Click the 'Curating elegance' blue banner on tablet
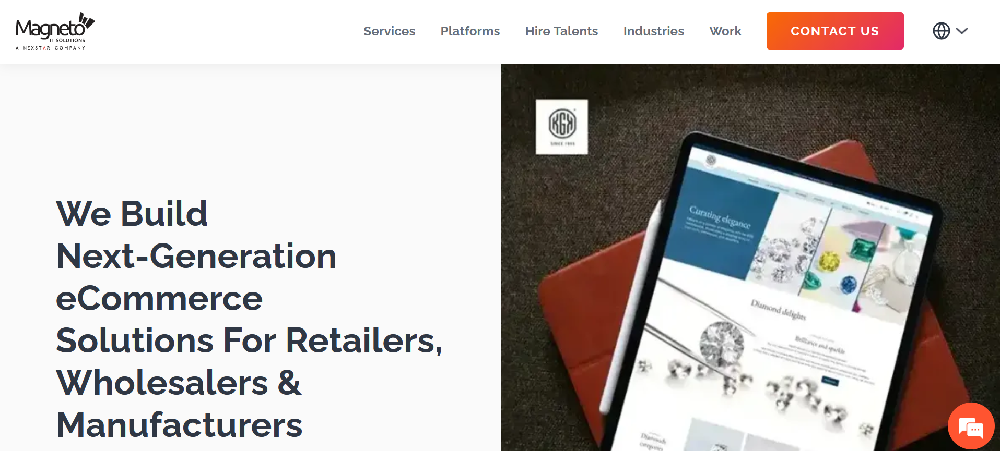 click(721, 234)
